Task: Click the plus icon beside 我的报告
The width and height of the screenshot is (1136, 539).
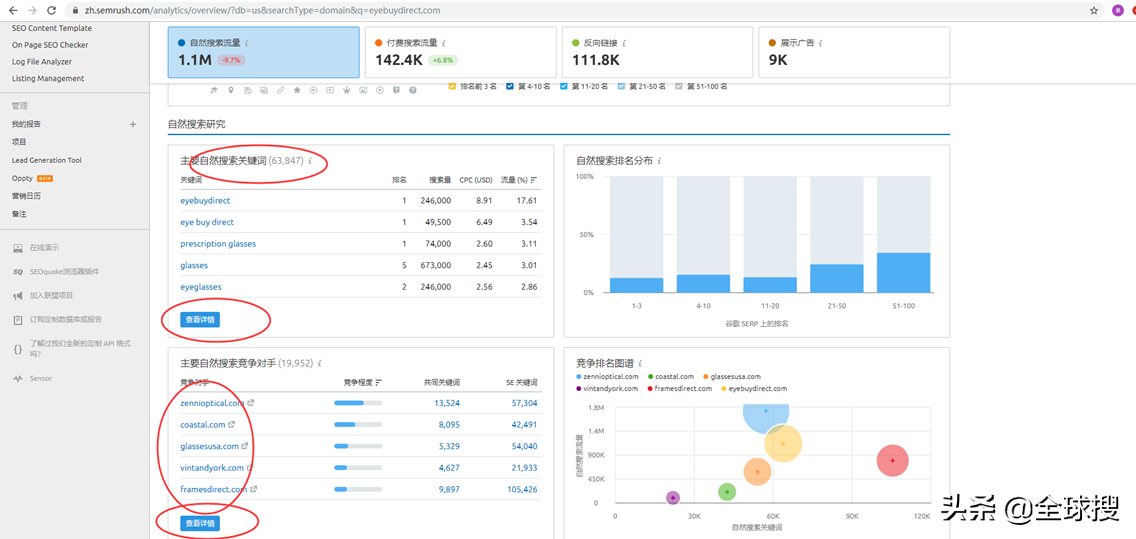Action: (x=133, y=124)
